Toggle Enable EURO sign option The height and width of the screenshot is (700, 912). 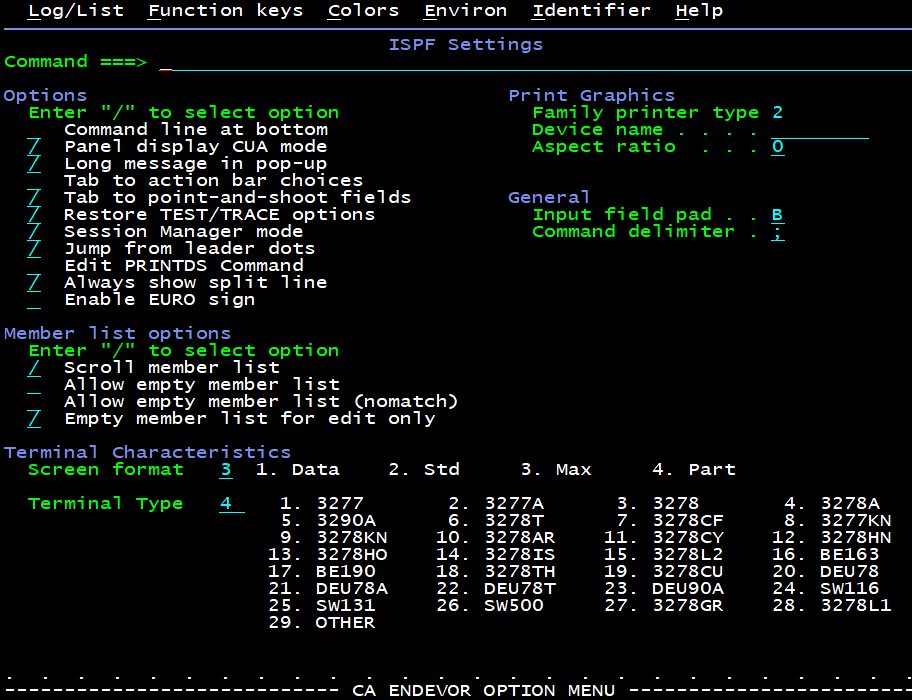[x=35, y=300]
